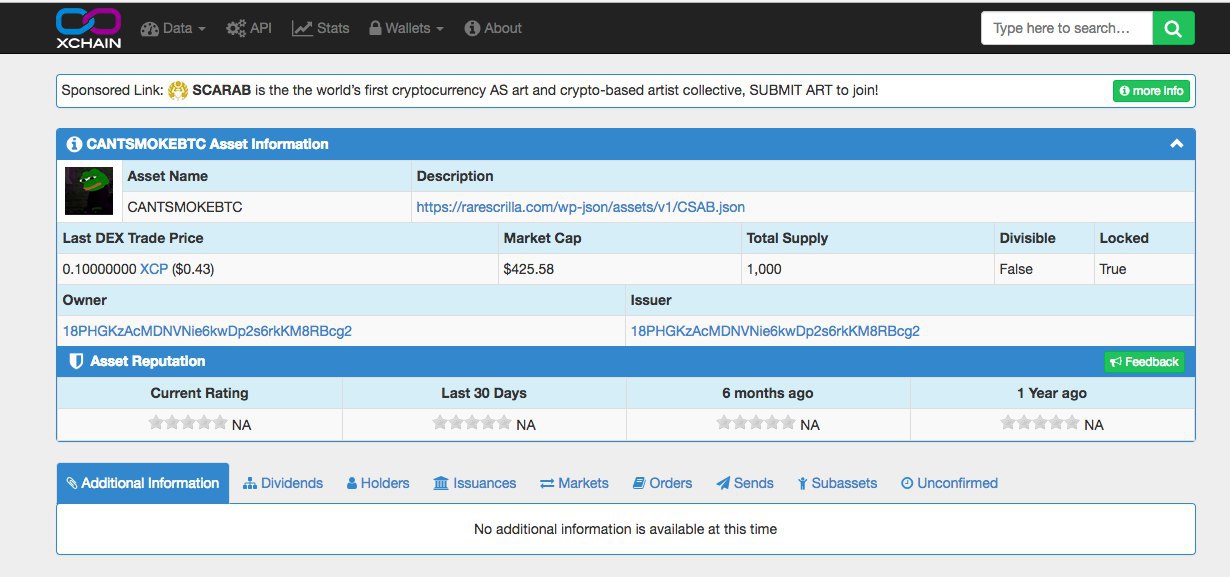The height and width of the screenshot is (577, 1230).
Task: Click the 1 Year ago rating stars
Action: tap(1040, 423)
